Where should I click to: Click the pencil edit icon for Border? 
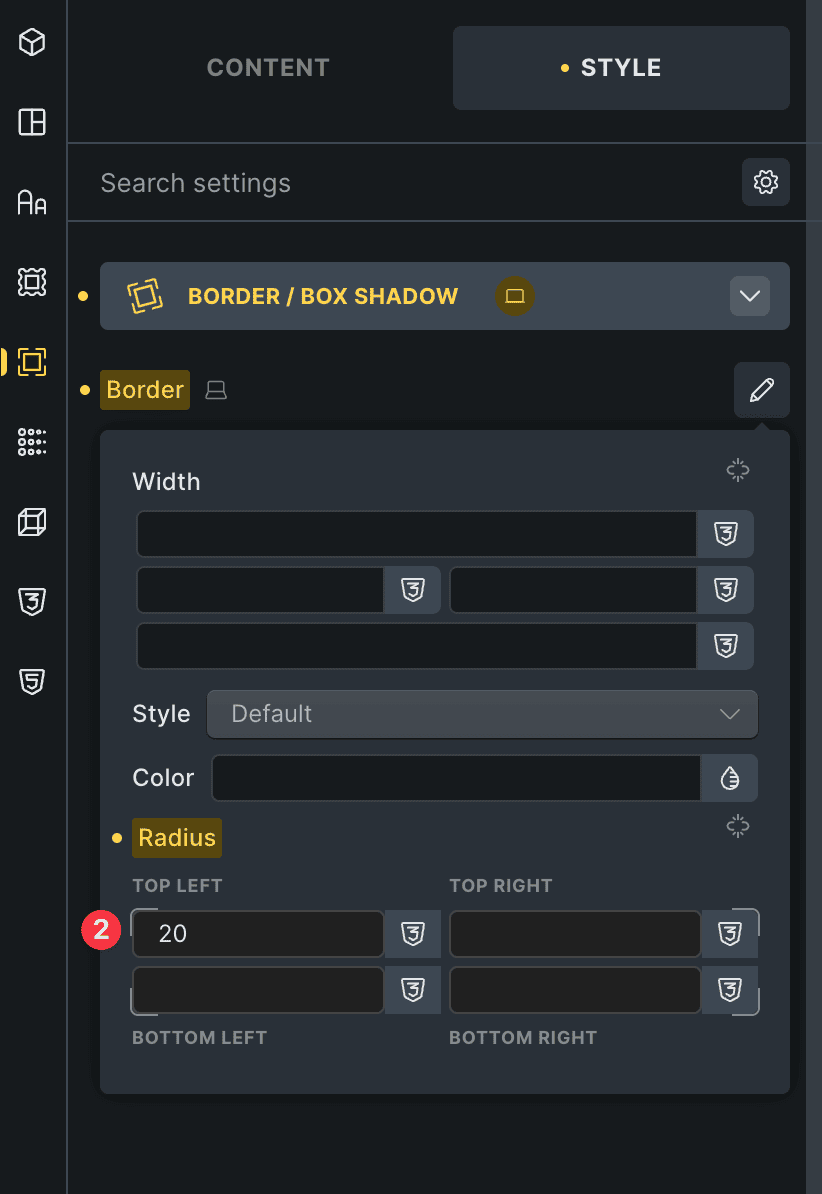coord(762,390)
